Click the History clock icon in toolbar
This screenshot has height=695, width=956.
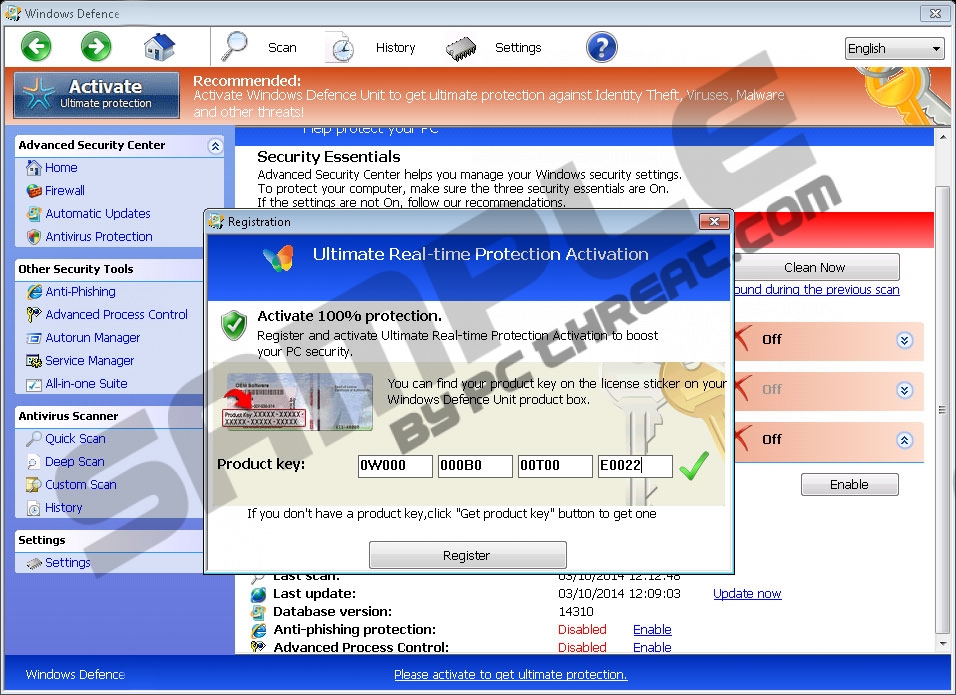[340, 48]
